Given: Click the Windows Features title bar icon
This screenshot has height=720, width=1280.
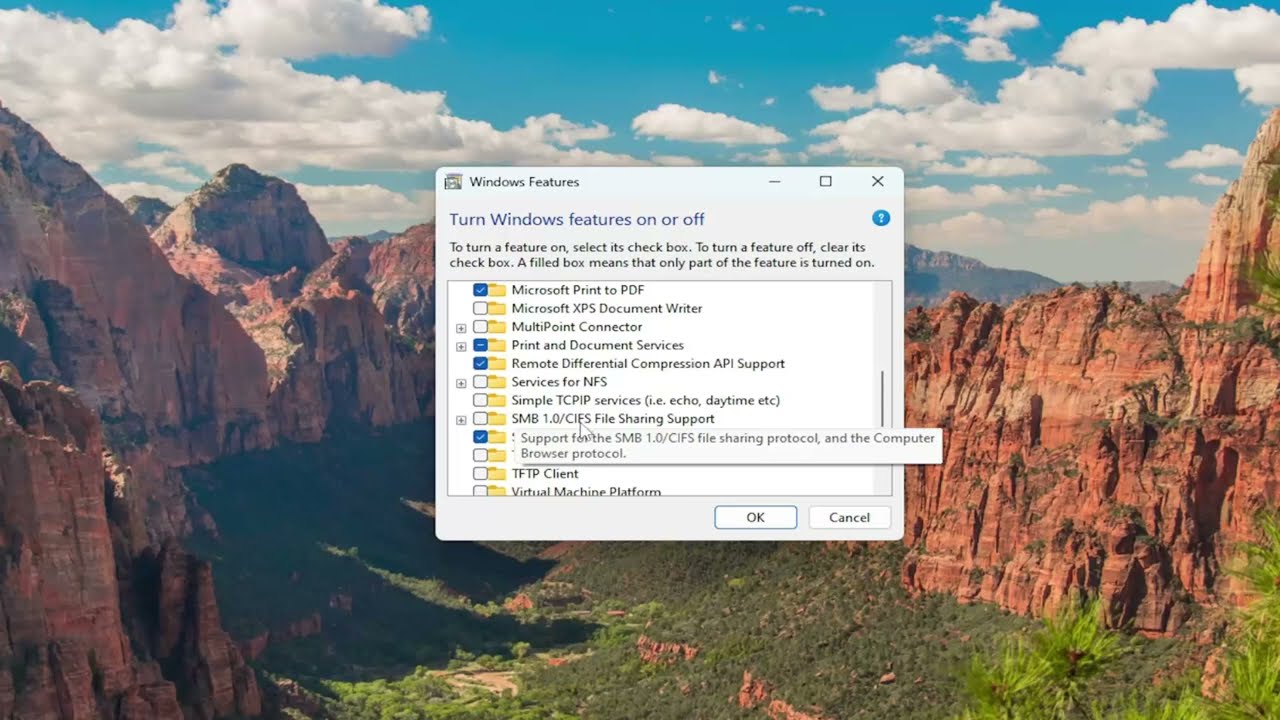Looking at the screenshot, I should (x=453, y=182).
